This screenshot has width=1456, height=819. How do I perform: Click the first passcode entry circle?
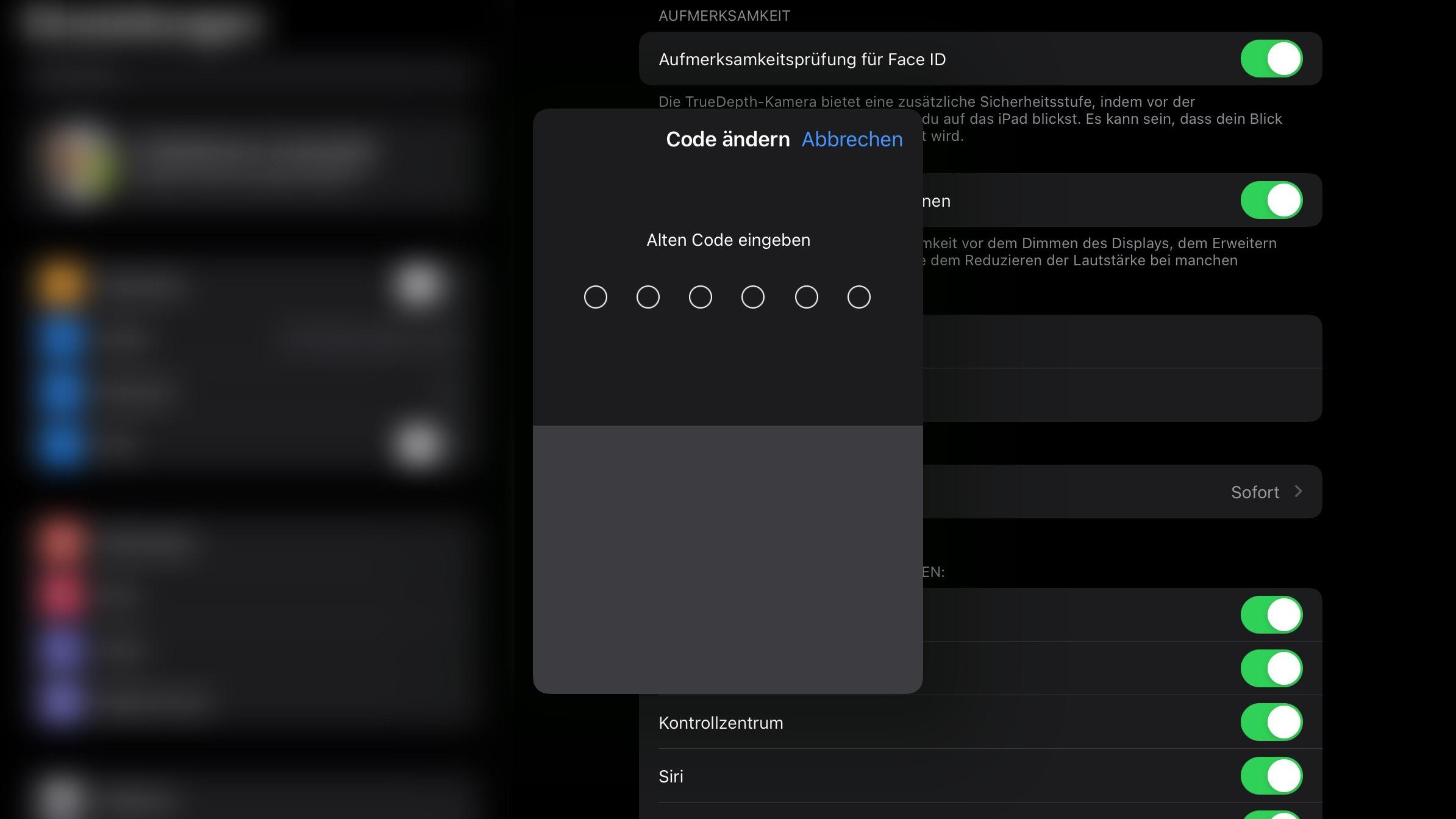click(x=596, y=297)
